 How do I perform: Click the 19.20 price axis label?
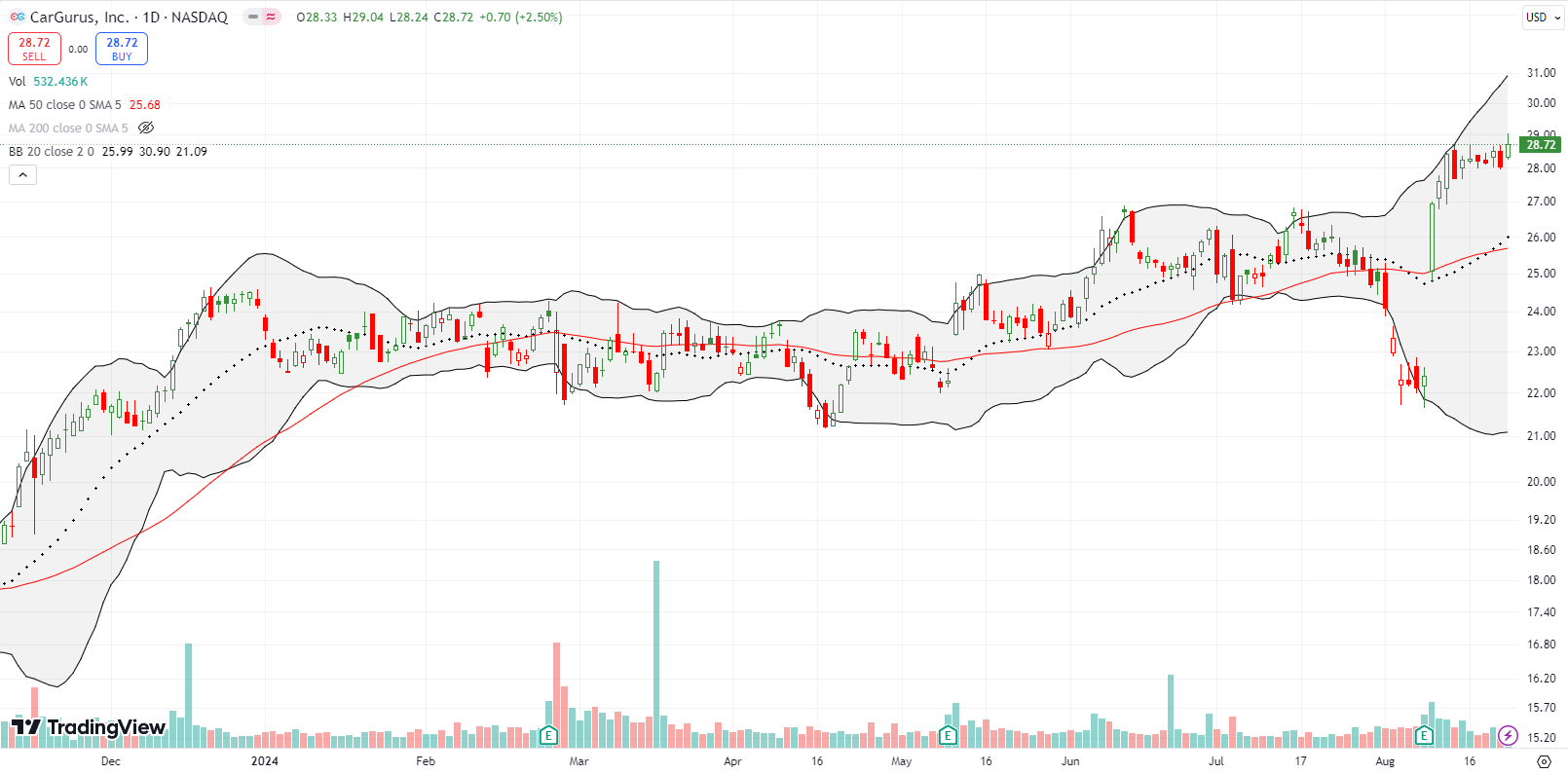(1541, 520)
